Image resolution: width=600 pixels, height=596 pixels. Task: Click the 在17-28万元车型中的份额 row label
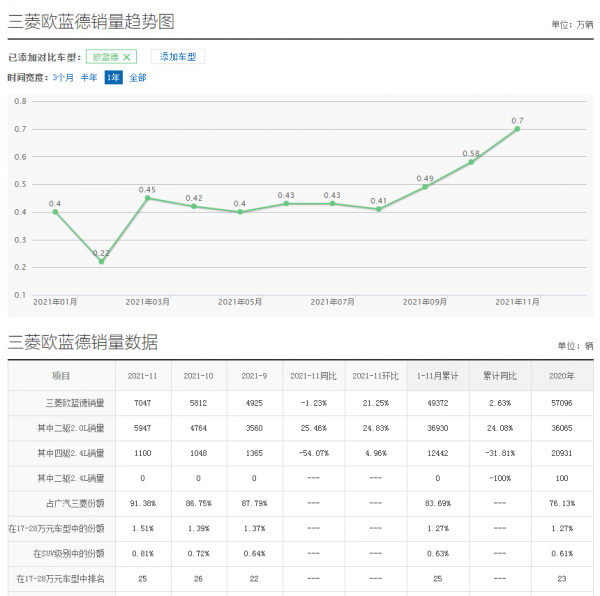click(56, 529)
